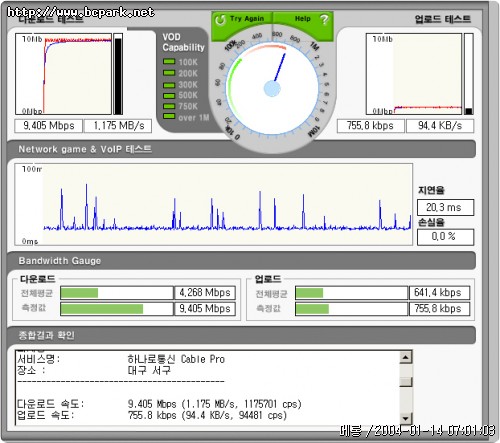This screenshot has width=500, height=443.
Task: Click the download speed result line in summary
Action: point(159,404)
